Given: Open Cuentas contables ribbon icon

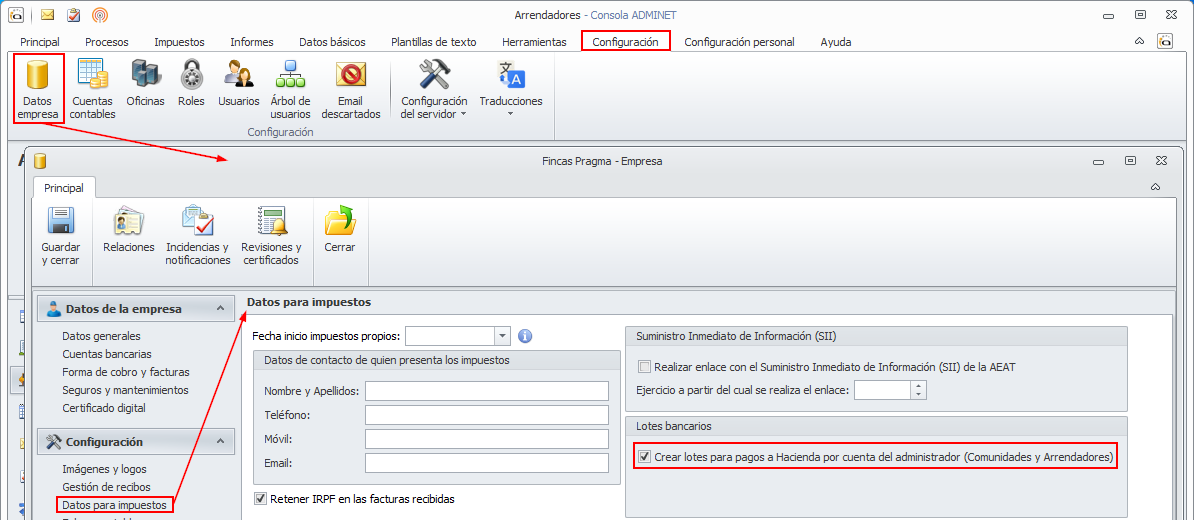Looking at the screenshot, I should tap(92, 89).
